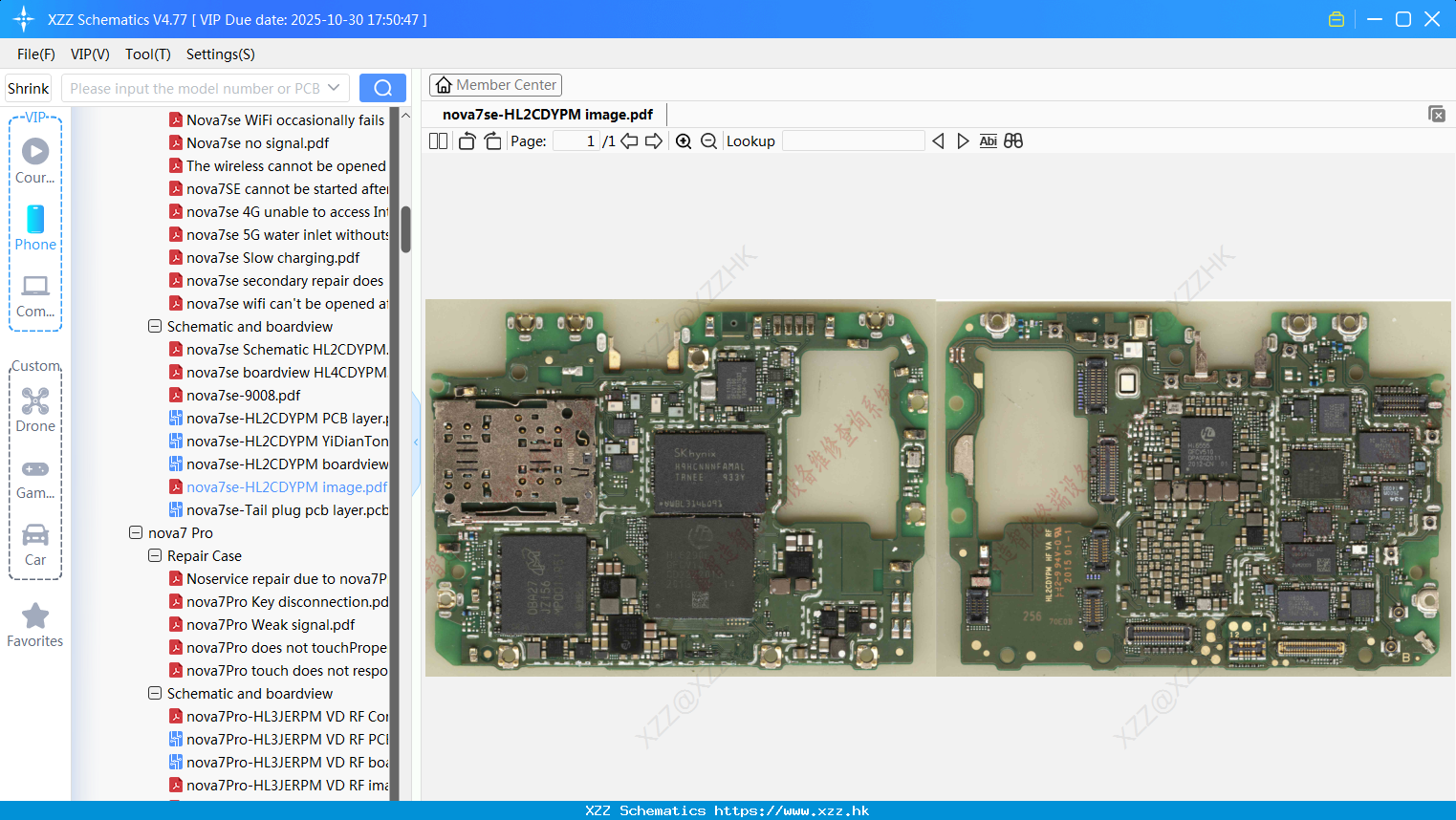Zoom in on the PDF

(x=684, y=141)
